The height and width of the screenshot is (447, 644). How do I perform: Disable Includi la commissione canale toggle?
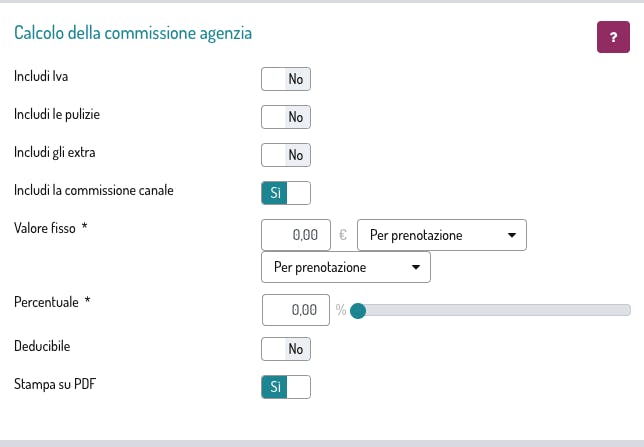286,192
